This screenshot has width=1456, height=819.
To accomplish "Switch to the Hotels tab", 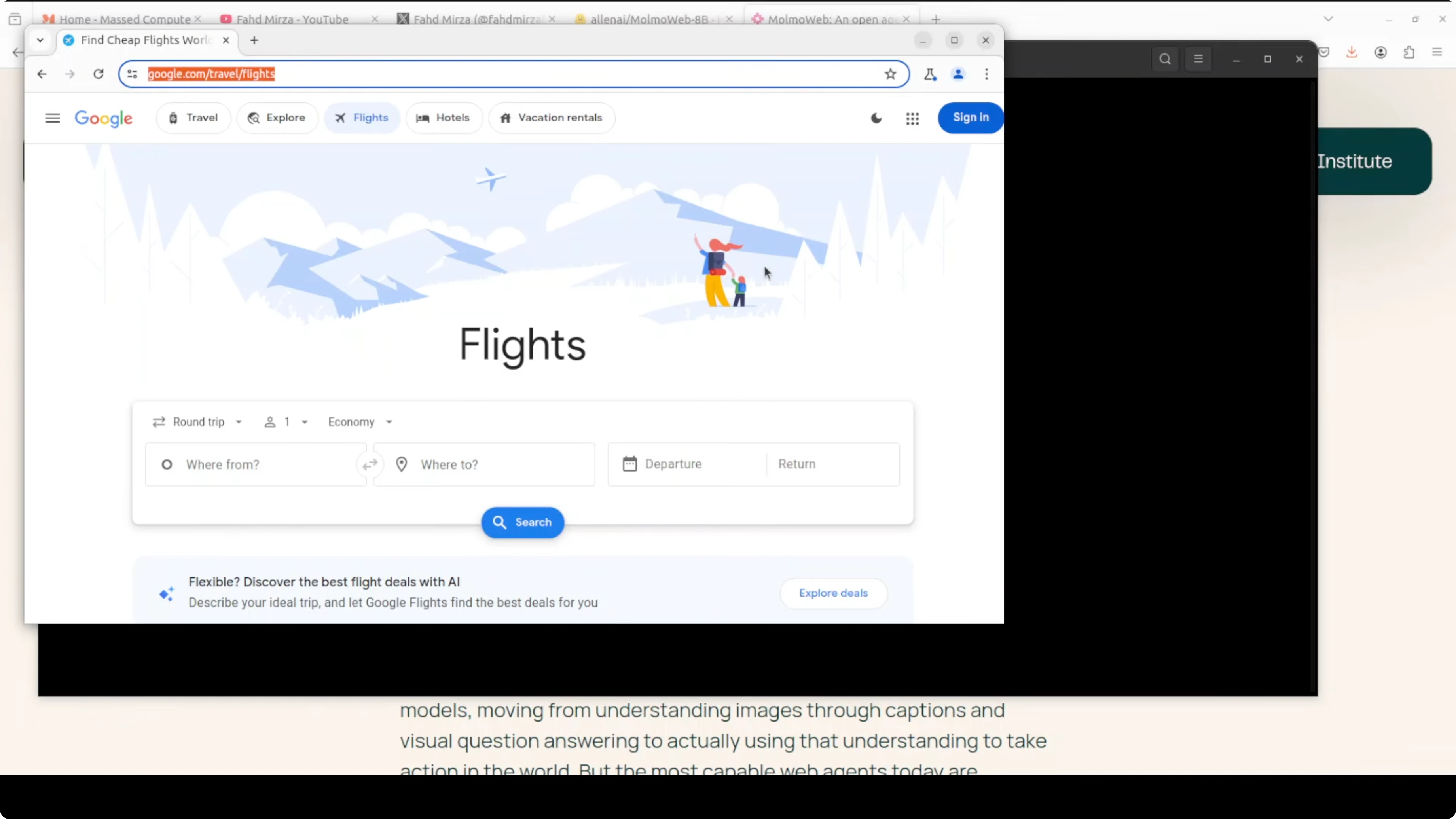I will pyautogui.click(x=444, y=118).
